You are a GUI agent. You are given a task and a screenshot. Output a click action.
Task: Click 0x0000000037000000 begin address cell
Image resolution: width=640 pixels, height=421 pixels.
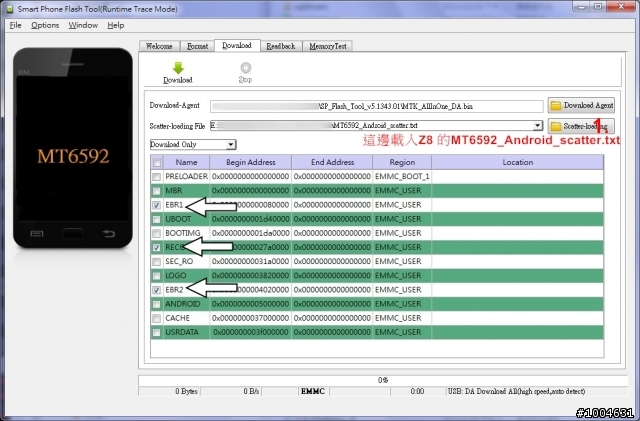(x=251, y=318)
